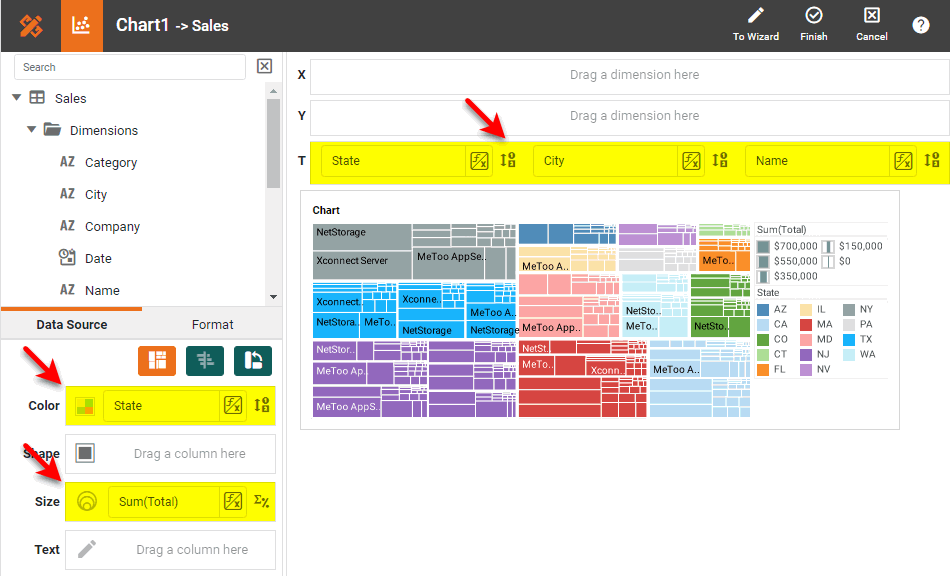Image resolution: width=950 pixels, height=576 pixels.
Task: Click the Shape field square icon
Action: click(x=86, y=454)
